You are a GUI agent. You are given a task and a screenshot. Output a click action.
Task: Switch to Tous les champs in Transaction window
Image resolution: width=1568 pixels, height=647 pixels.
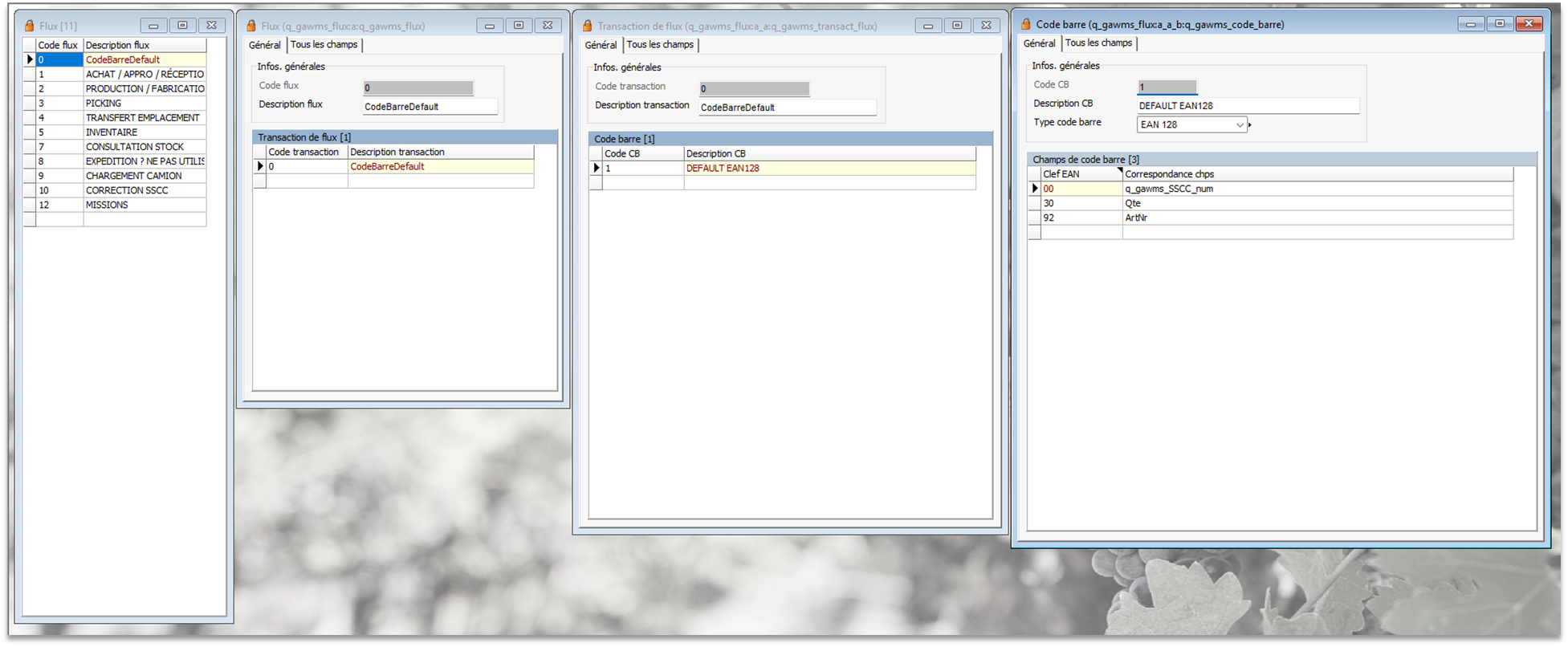pyautogui.click(x=660, y=45)
